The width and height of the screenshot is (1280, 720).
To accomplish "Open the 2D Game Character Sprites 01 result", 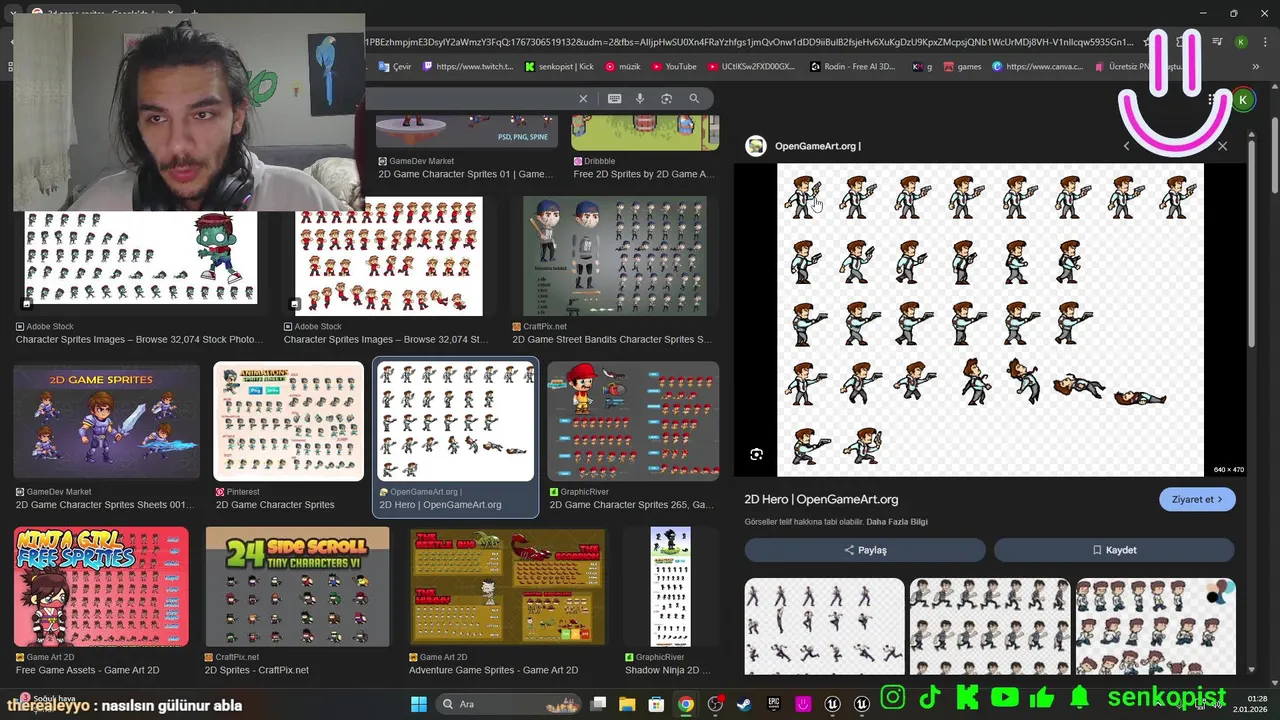I will click(466, 131).
